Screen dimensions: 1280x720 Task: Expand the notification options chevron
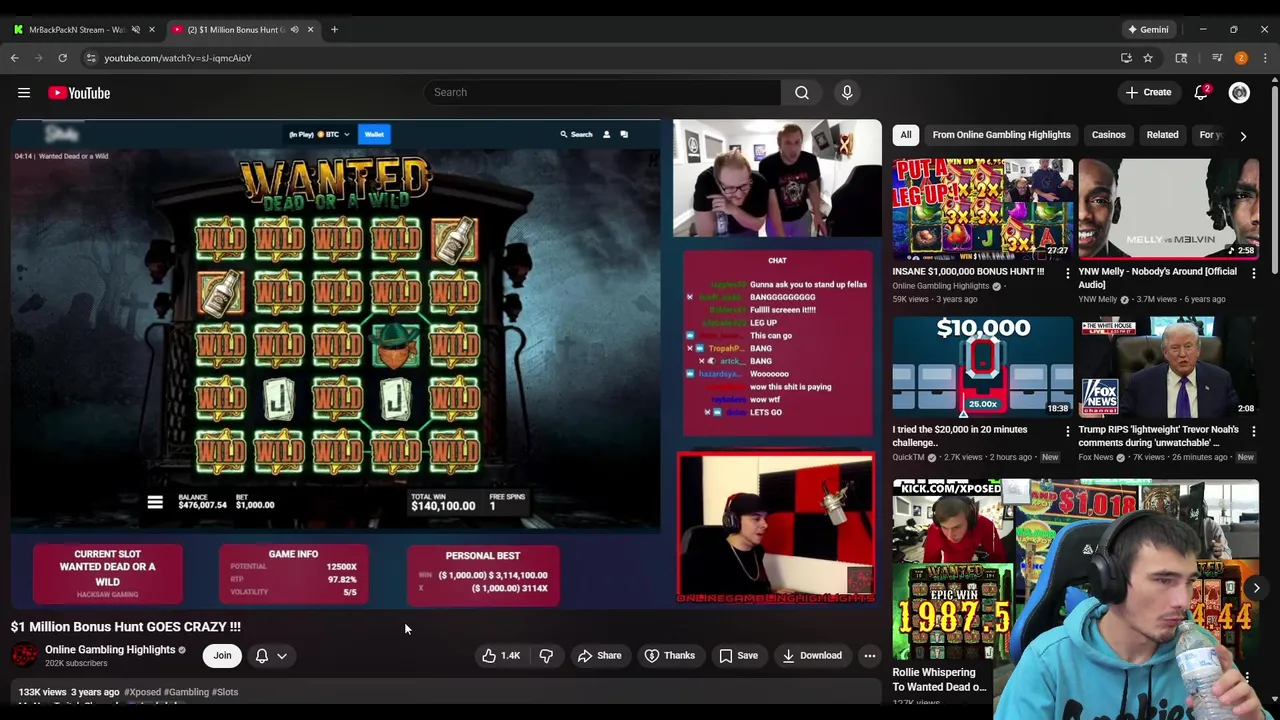tap(282, 656)
